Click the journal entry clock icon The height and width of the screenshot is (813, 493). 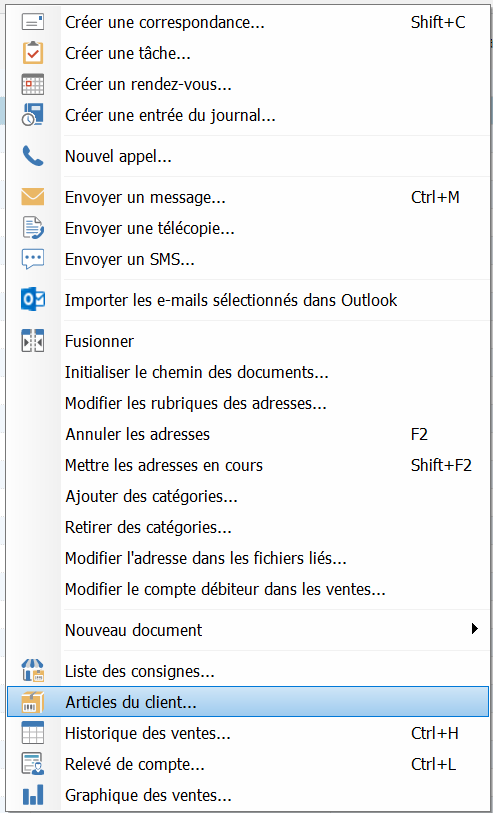[33, 115]
